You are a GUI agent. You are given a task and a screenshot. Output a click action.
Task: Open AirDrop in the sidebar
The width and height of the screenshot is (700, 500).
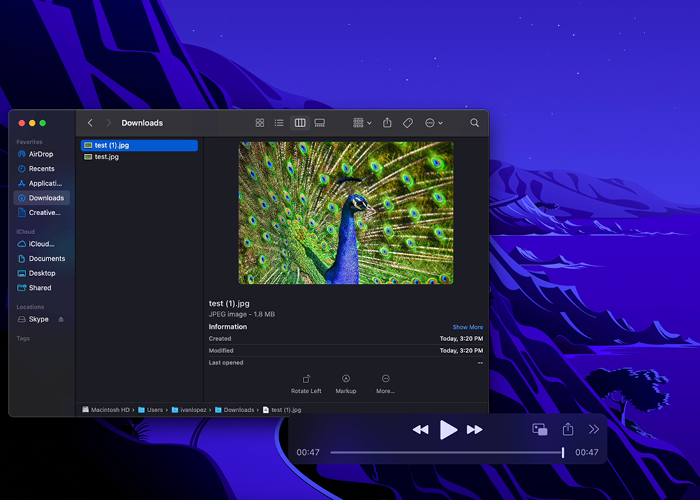[41, 154]
